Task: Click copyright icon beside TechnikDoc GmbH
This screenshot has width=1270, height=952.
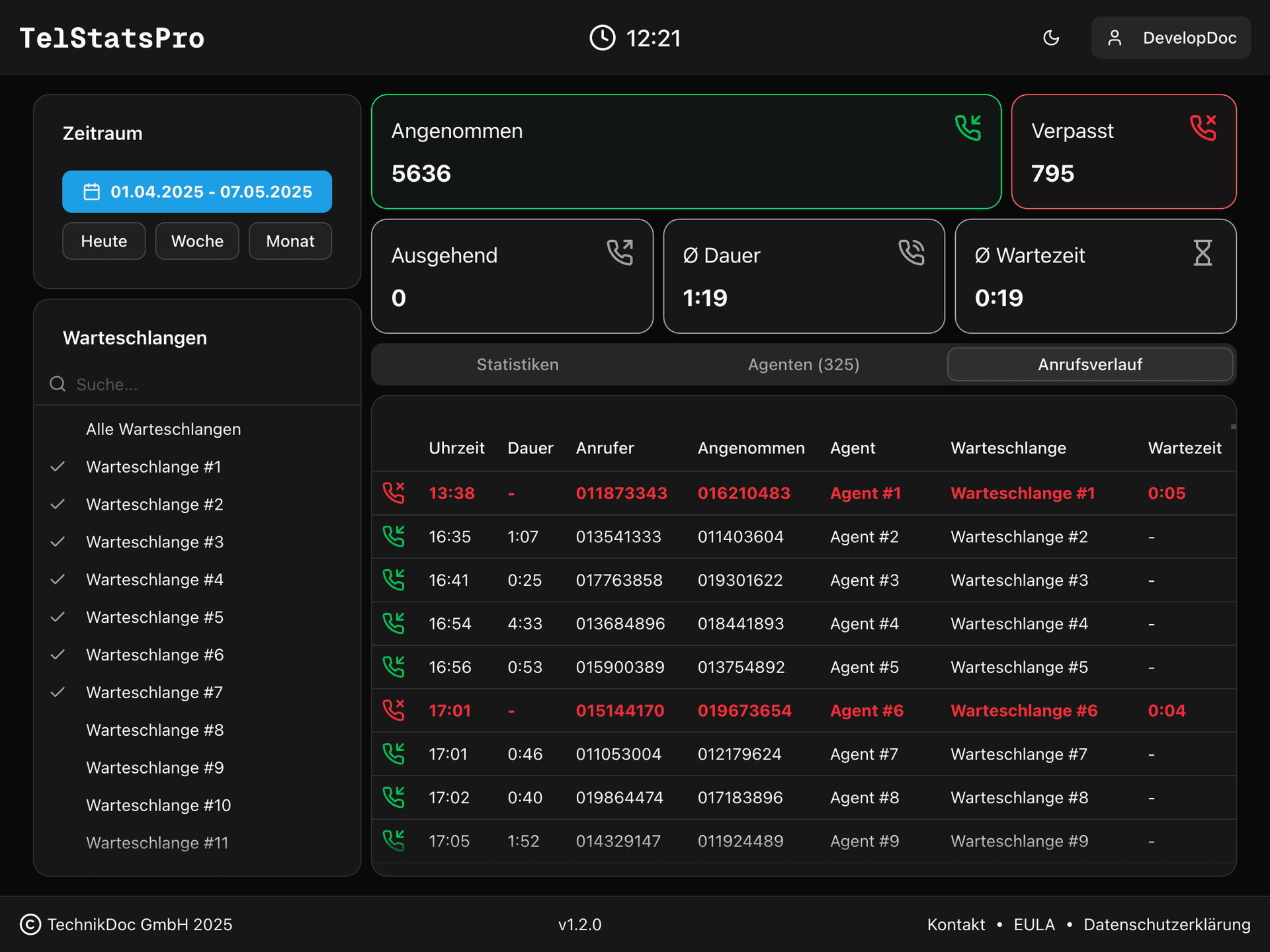Action: (x=30, y=924)
